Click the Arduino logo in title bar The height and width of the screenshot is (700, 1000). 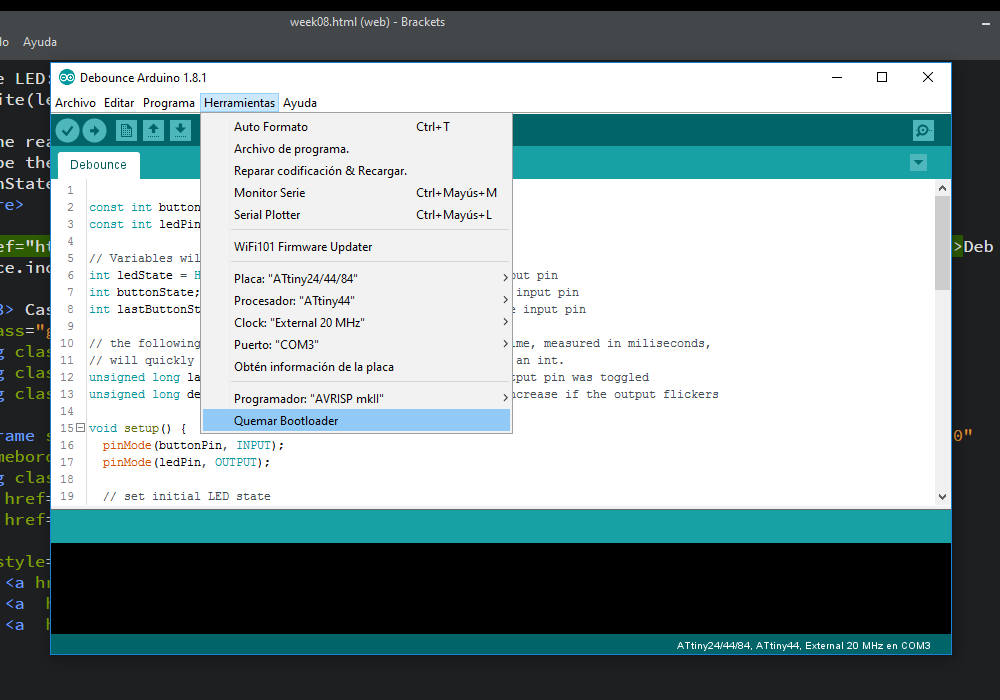(66, 77)
